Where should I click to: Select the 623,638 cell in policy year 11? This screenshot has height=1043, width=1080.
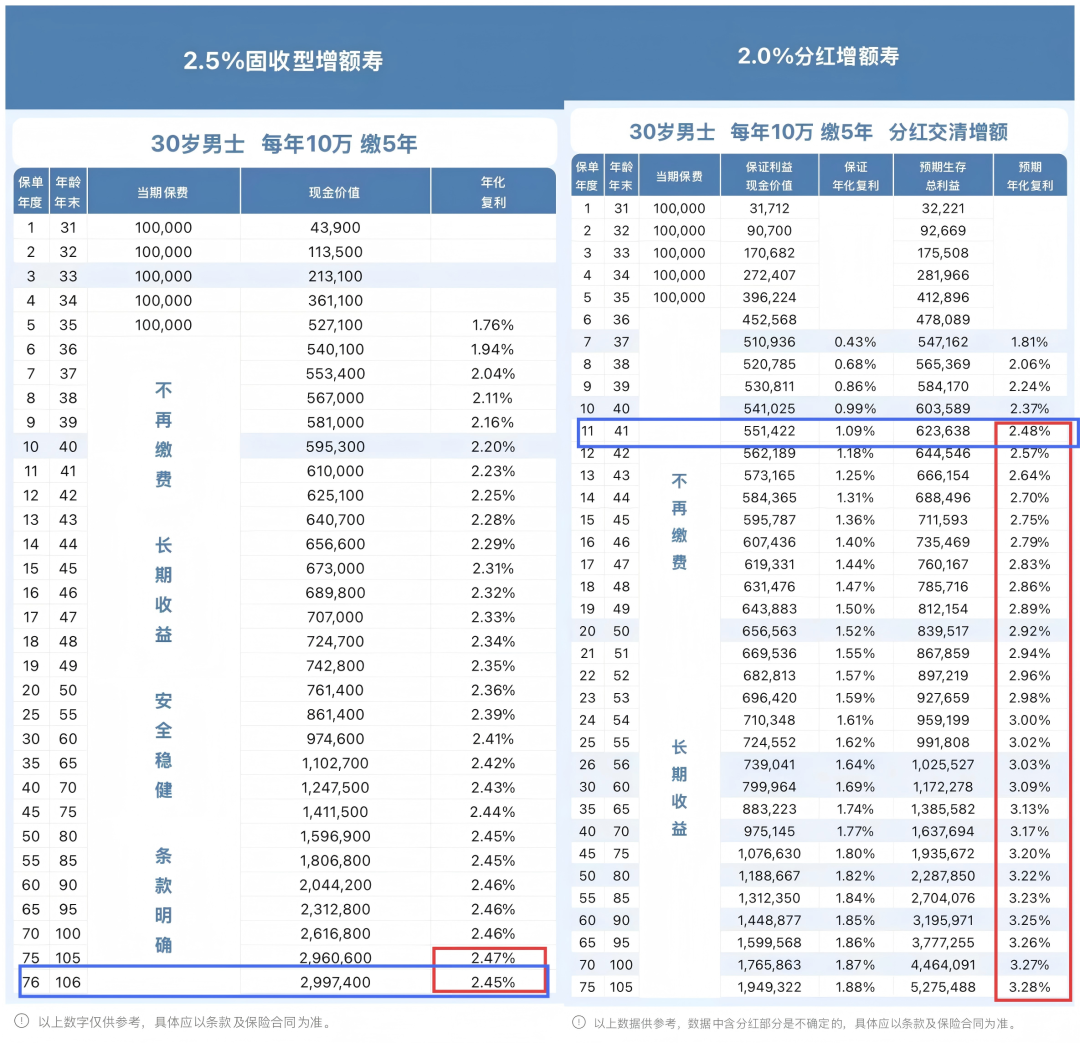[x=944, y=431]
